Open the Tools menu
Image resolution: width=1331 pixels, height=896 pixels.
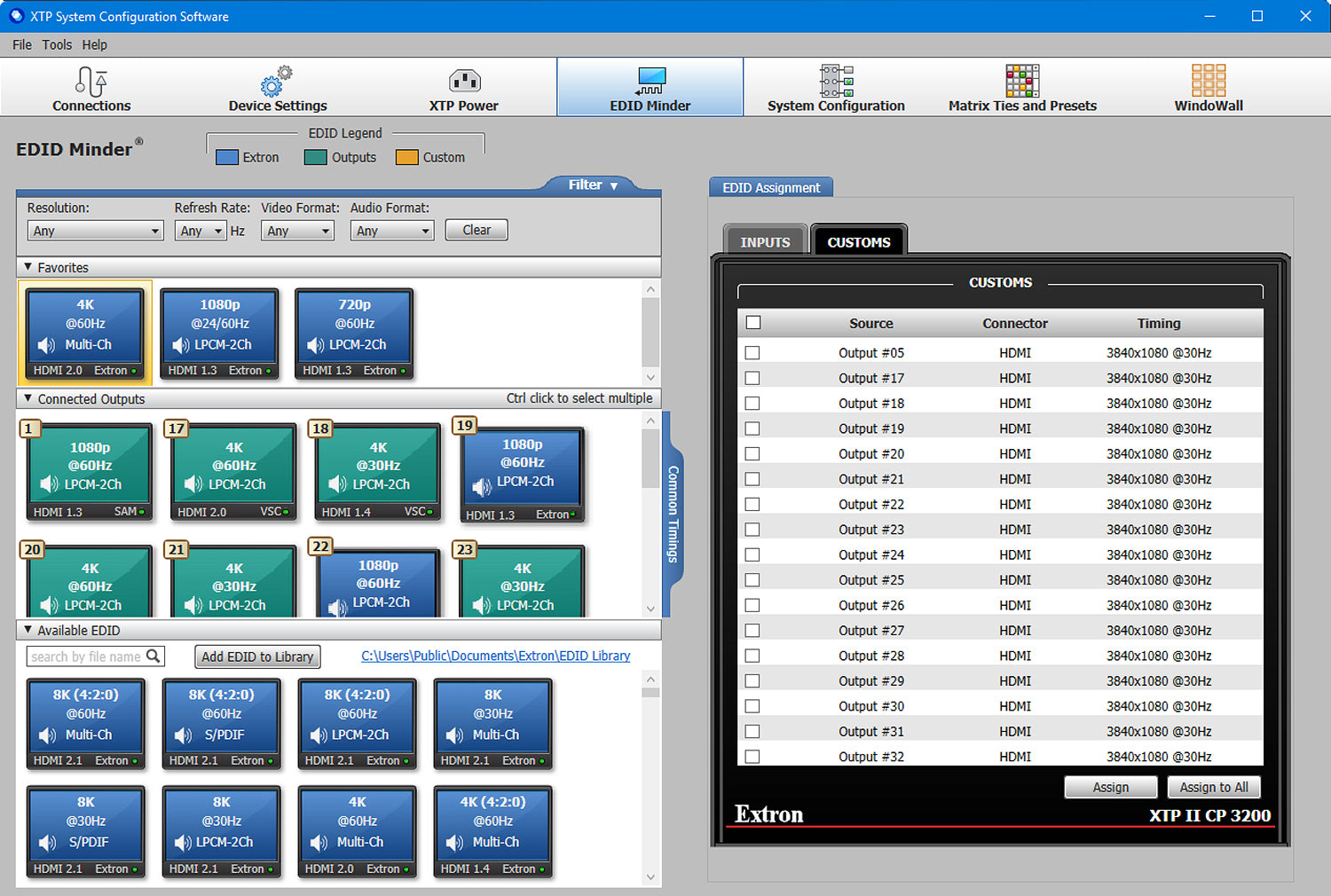click(x=57, y=44)
